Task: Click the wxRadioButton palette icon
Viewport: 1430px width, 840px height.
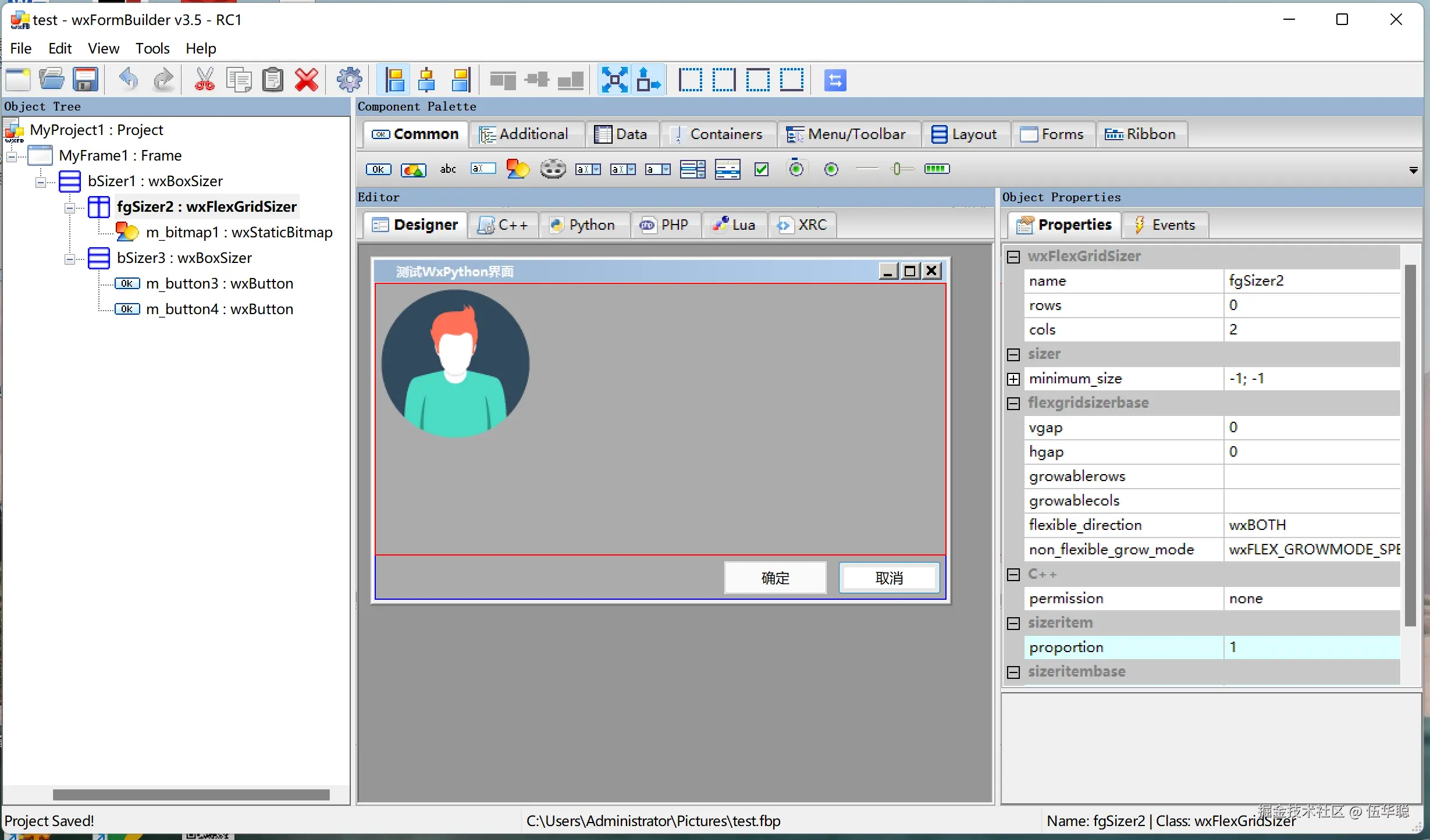Action: coord(831,169)
